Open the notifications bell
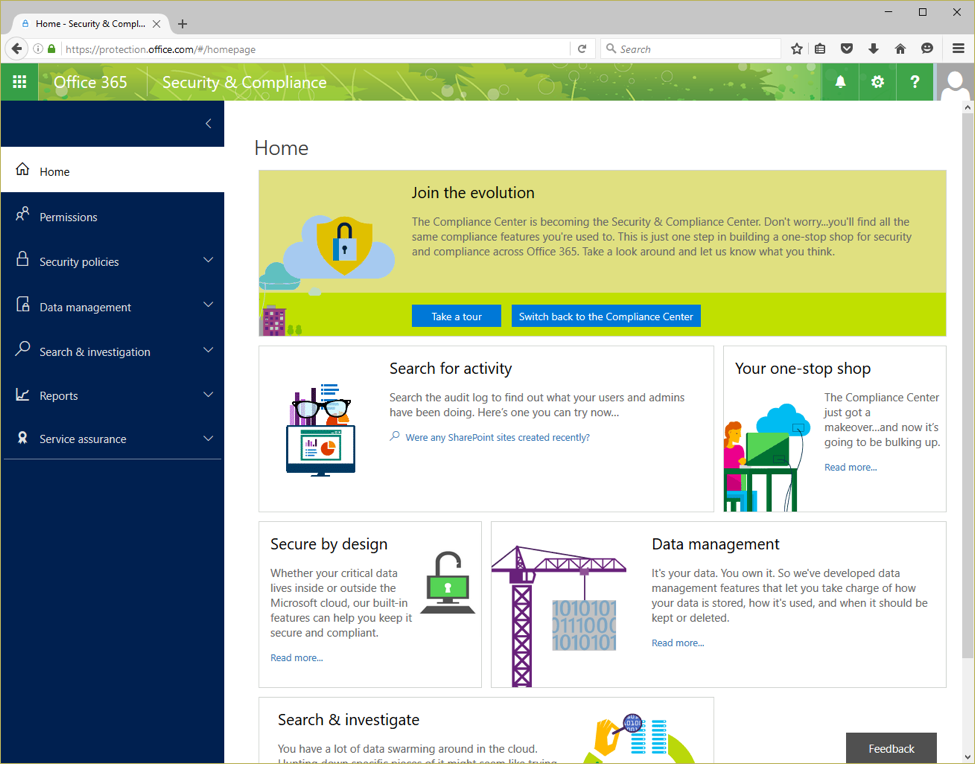The width and height of the screenshot is (975, 764). point(840,82)
